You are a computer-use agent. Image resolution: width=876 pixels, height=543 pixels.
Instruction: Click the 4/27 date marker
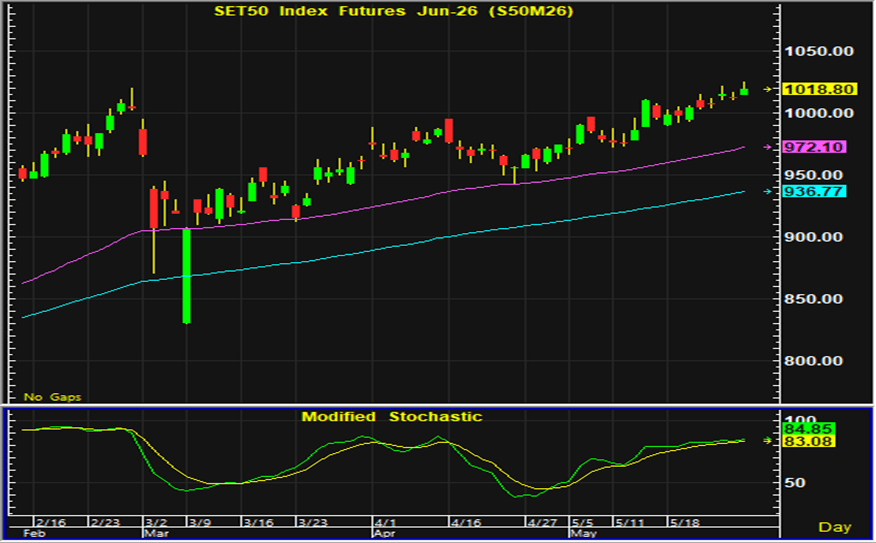[x=542, y=523]
